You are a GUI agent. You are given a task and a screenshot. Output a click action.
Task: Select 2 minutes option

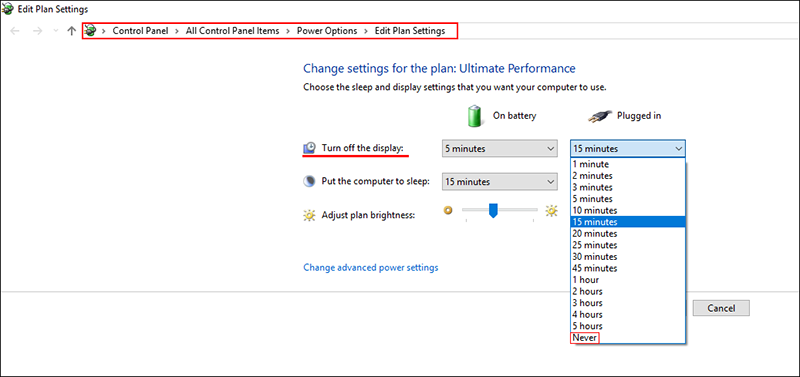tap(628, 175)
